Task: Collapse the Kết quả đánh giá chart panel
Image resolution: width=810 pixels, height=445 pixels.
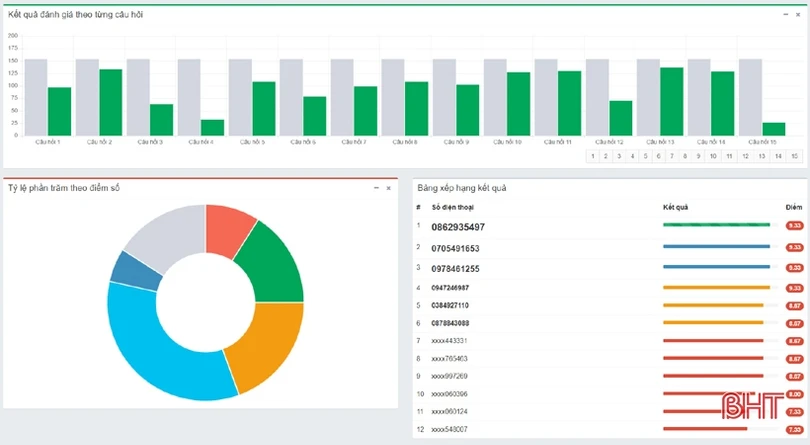Action: point(786,16)
